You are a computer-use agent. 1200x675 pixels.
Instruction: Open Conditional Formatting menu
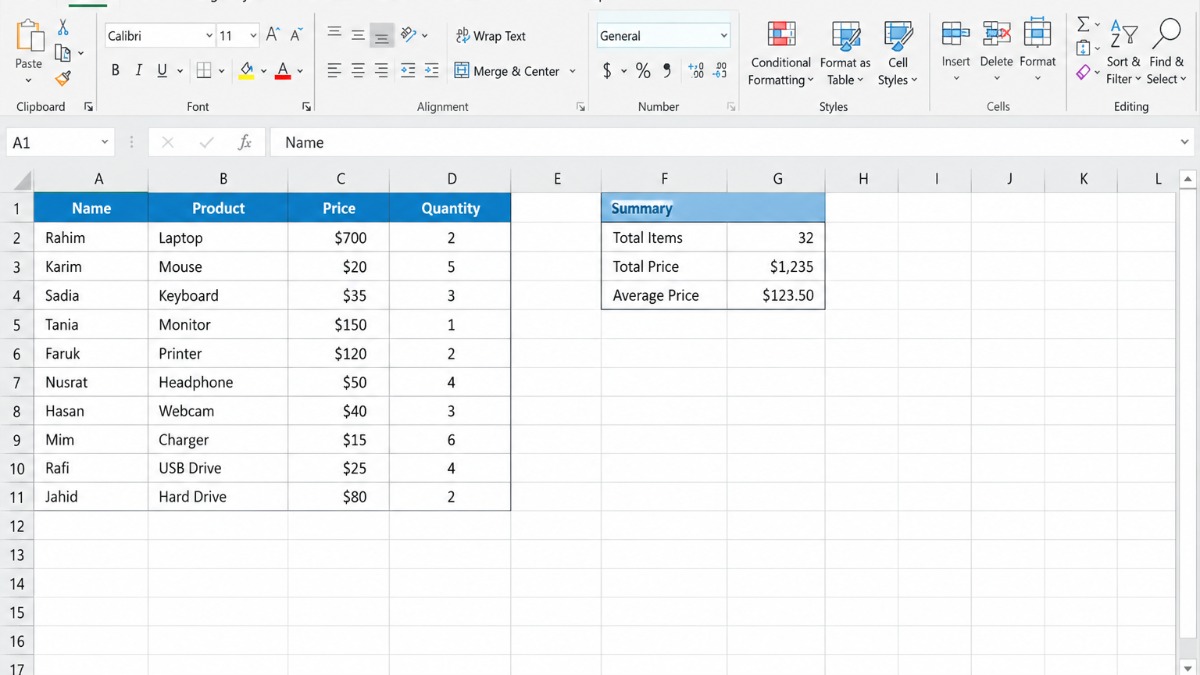pos(781,52)
